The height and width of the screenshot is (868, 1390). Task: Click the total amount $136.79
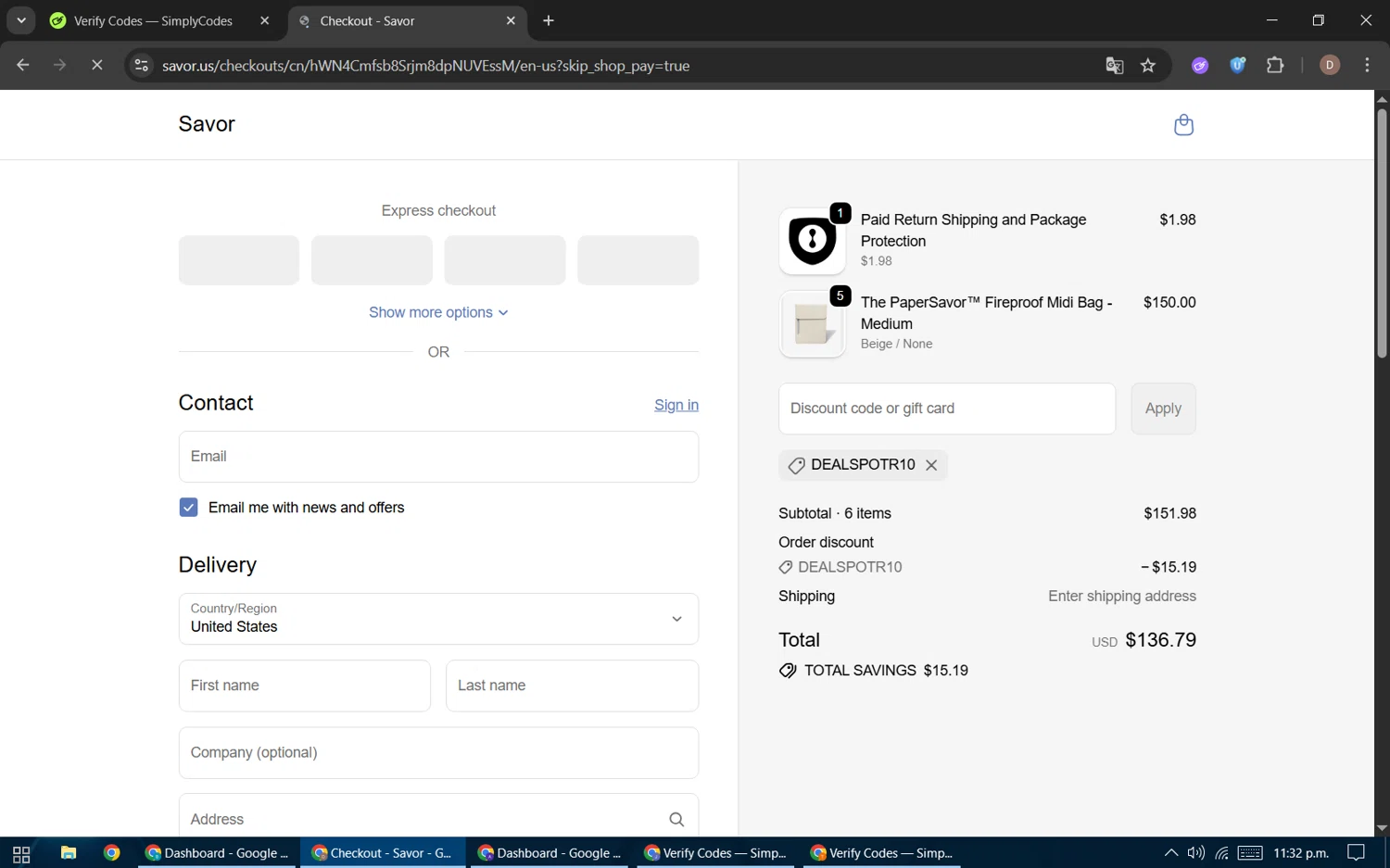coord(1160,640)
